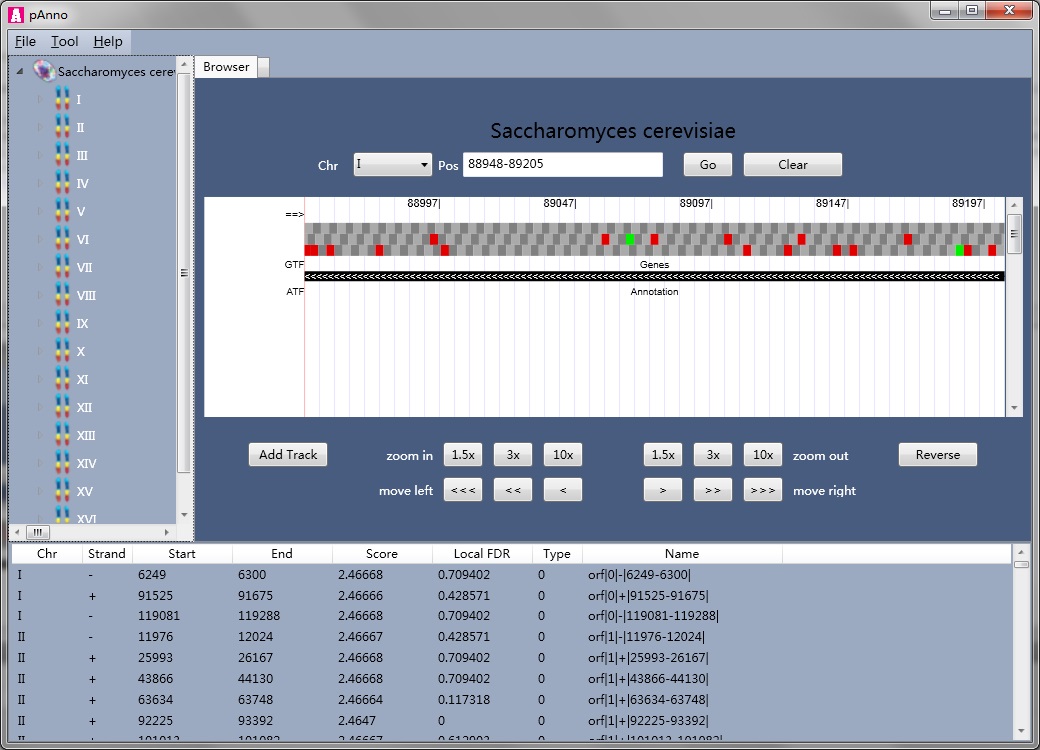Image resolution: width=1040 pixels, height=750 pixels.
Task: Click the black Genes GTF track bar
Action: (x=654, y=276)
